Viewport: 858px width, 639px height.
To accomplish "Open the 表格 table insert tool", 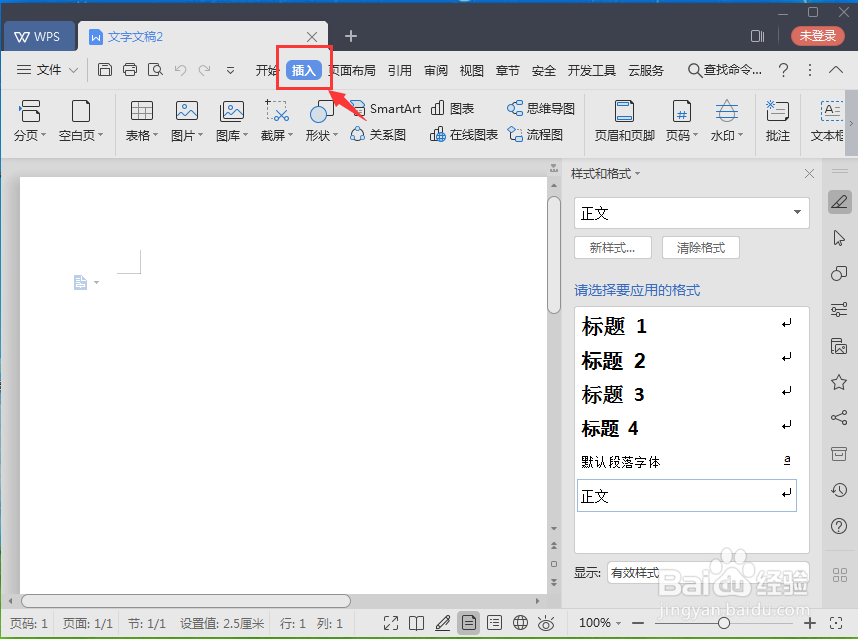I will (x=142, y=121).
